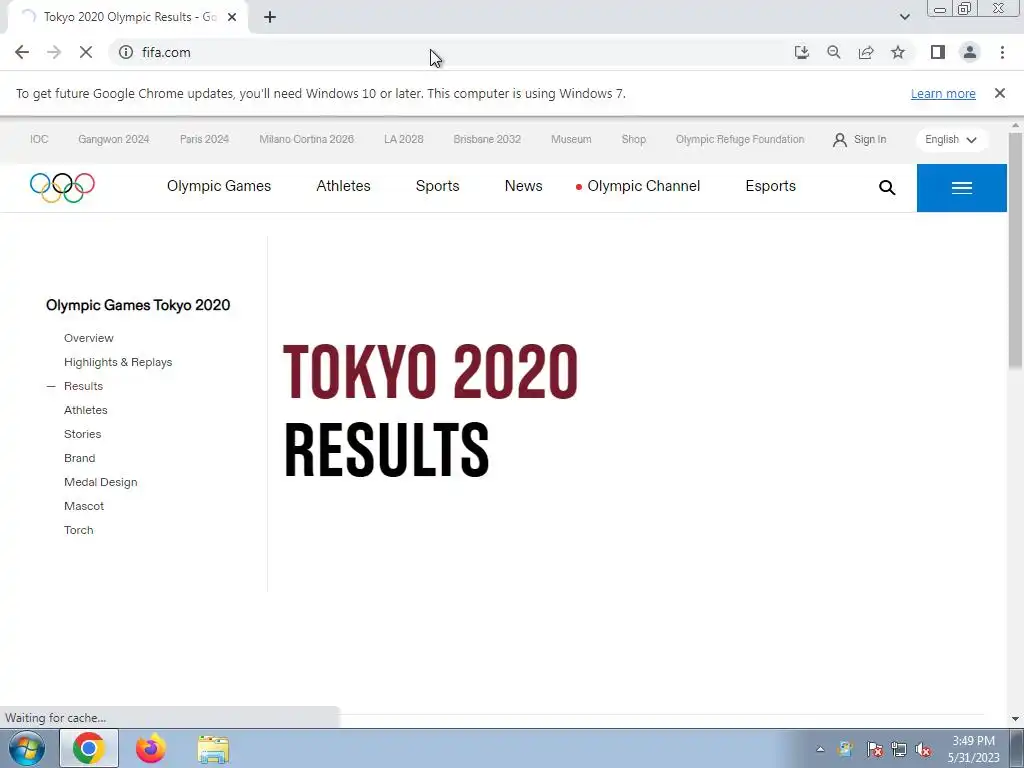Viewport: 1024px width, 768px height.
Task: Select Brand in the sidebar
Action: 80,458
